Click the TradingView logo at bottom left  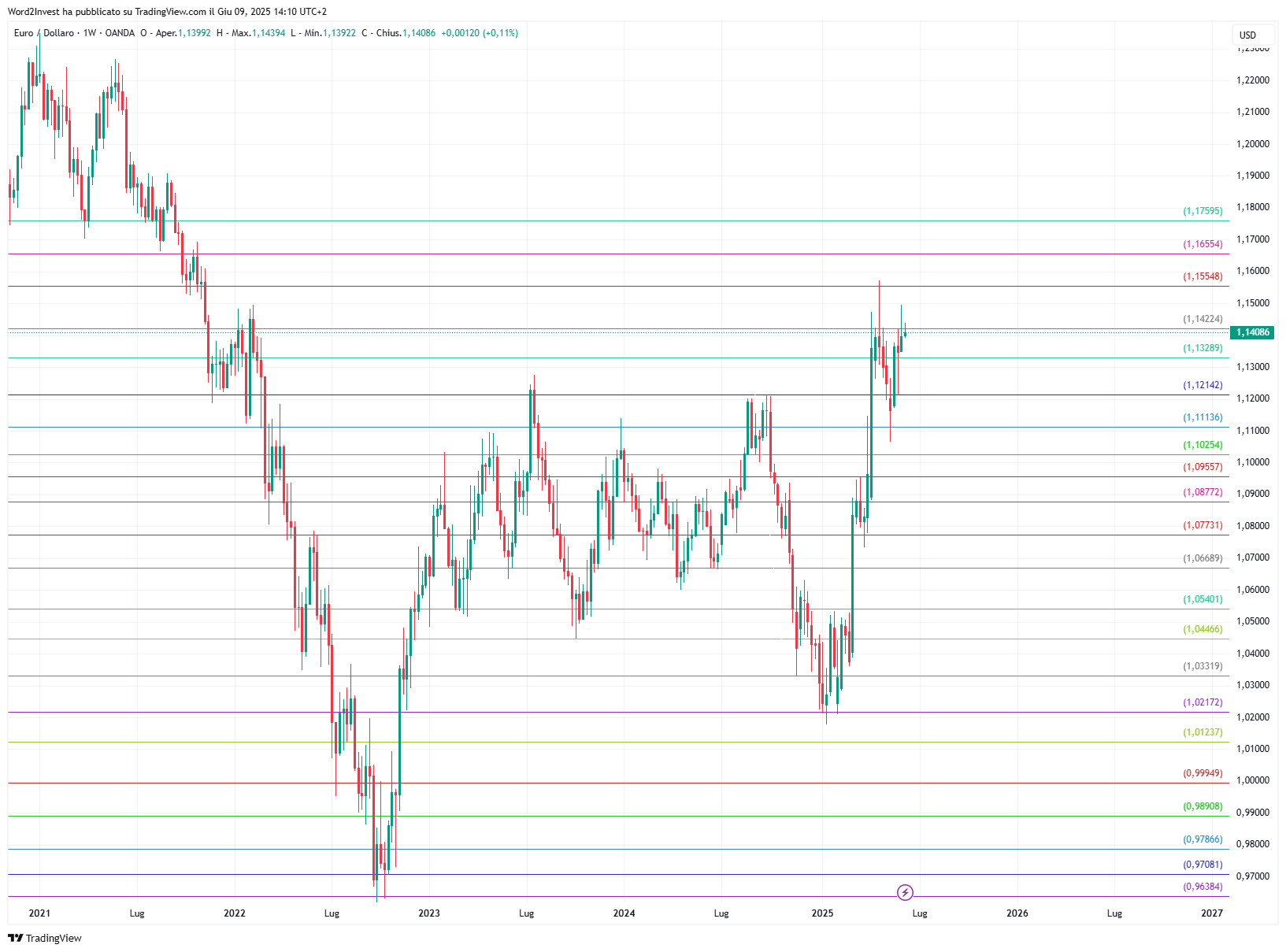pyautogui.click(x=45, y=938)
